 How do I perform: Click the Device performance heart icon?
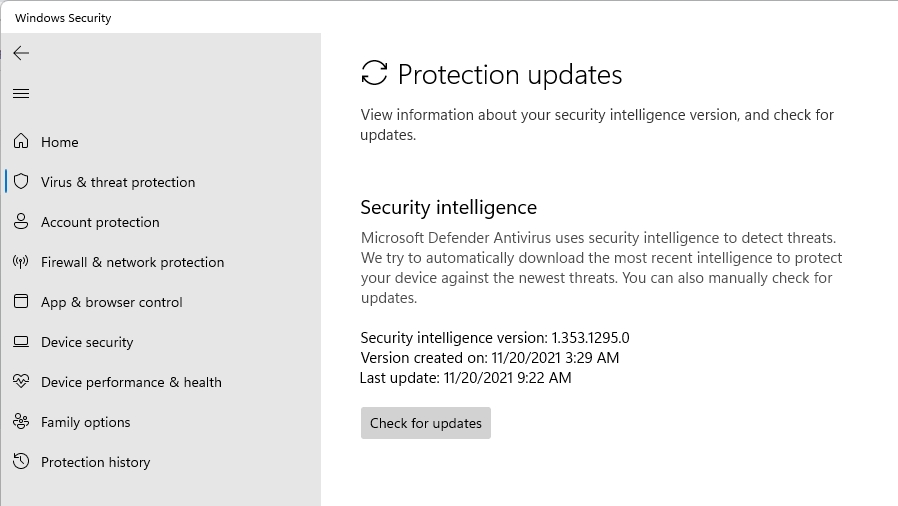[x=21, y=382]
